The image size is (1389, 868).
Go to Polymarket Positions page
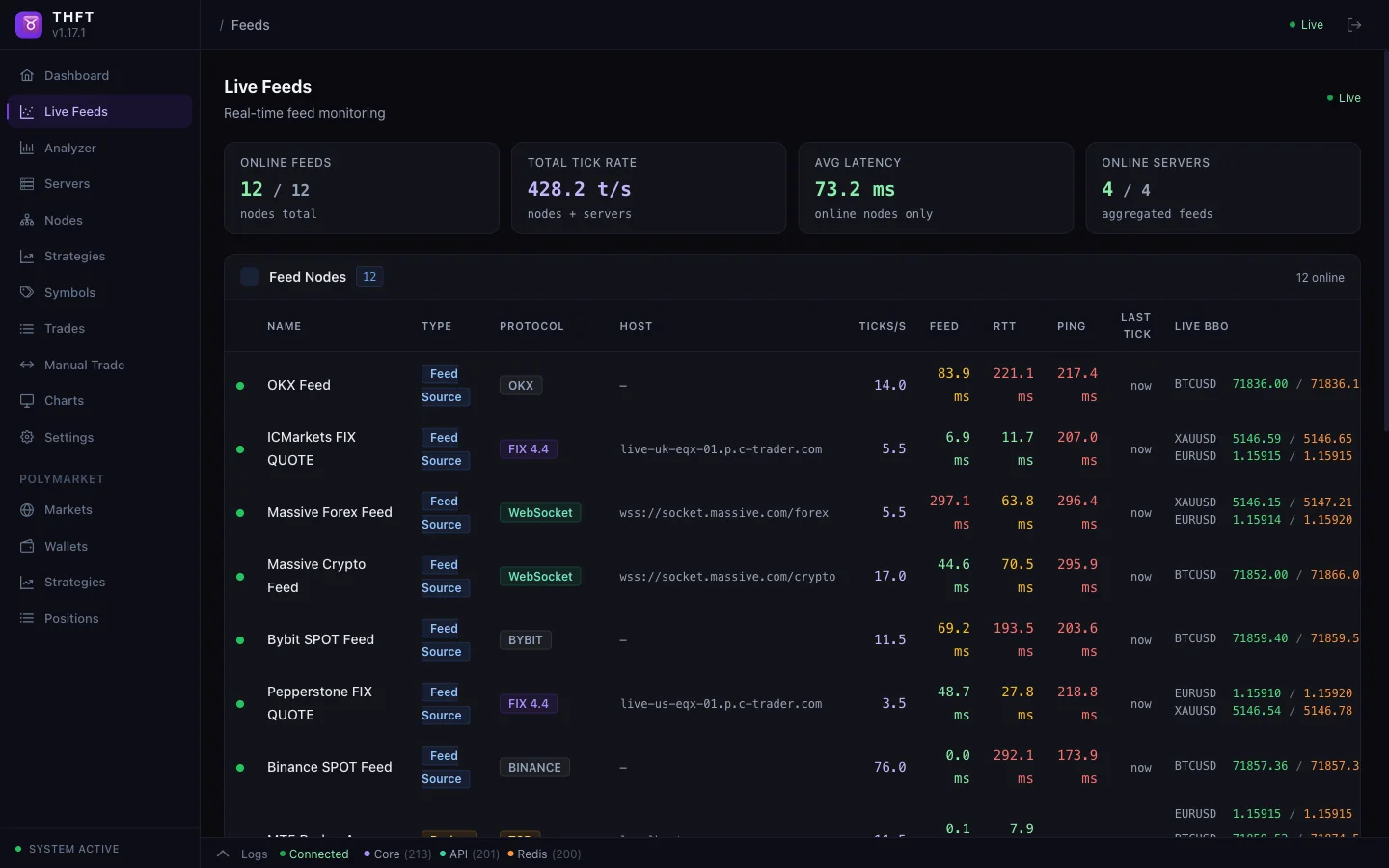click(x=71, y=619)
